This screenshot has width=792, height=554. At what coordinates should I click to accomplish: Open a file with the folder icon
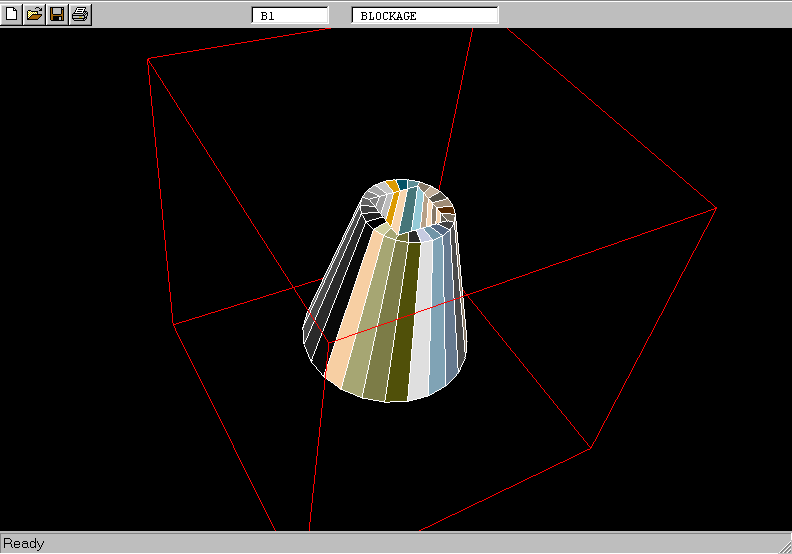pos(35,14)
